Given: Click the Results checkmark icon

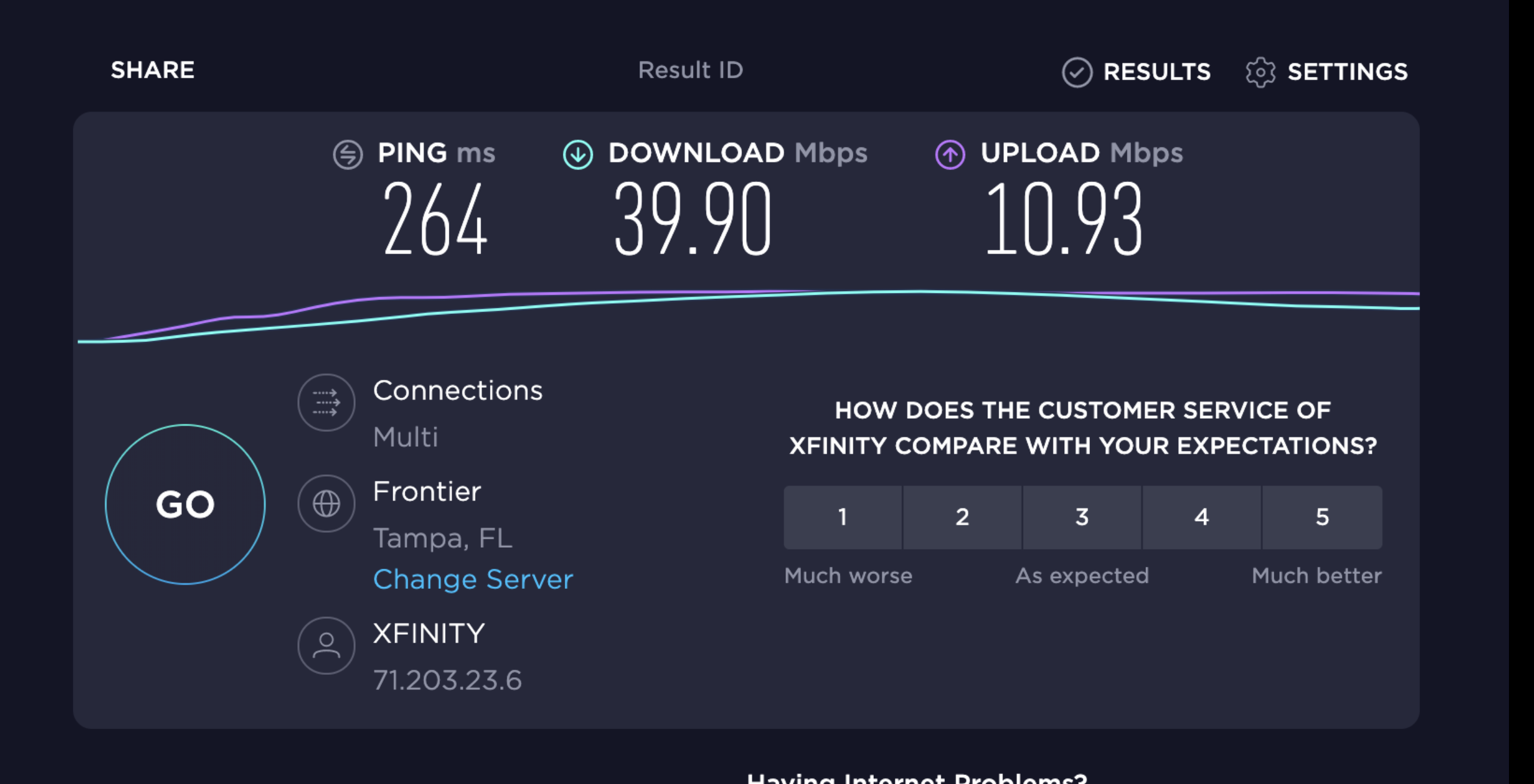Looking at the screenshot, I should coord(1077,72).
